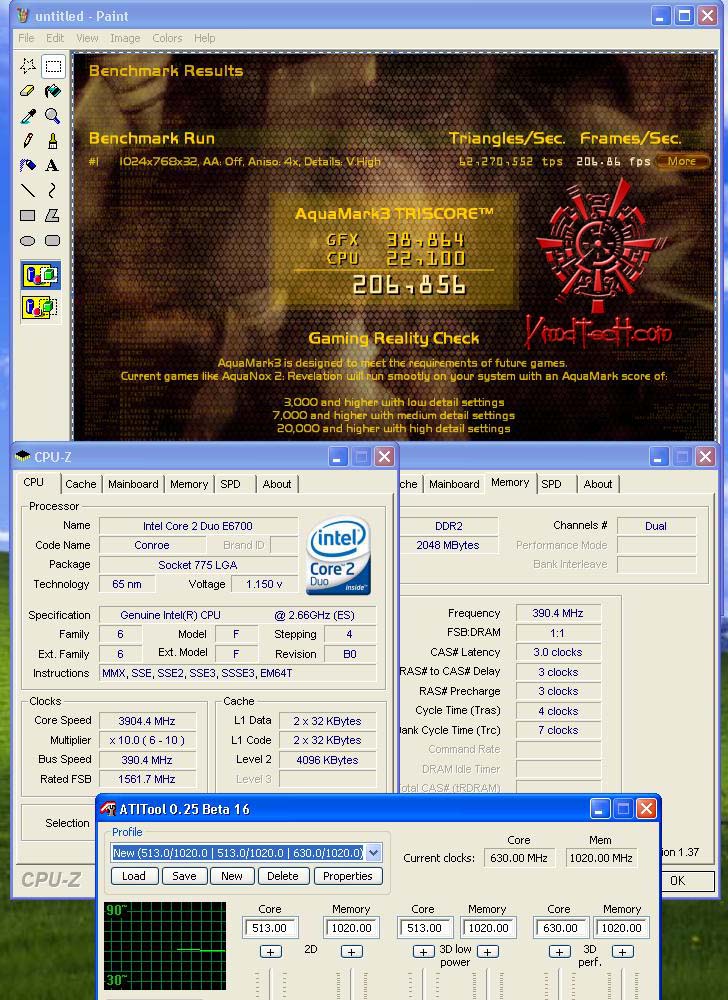
Task: Select the Curve tool in Paint
Action: (53, 190)
